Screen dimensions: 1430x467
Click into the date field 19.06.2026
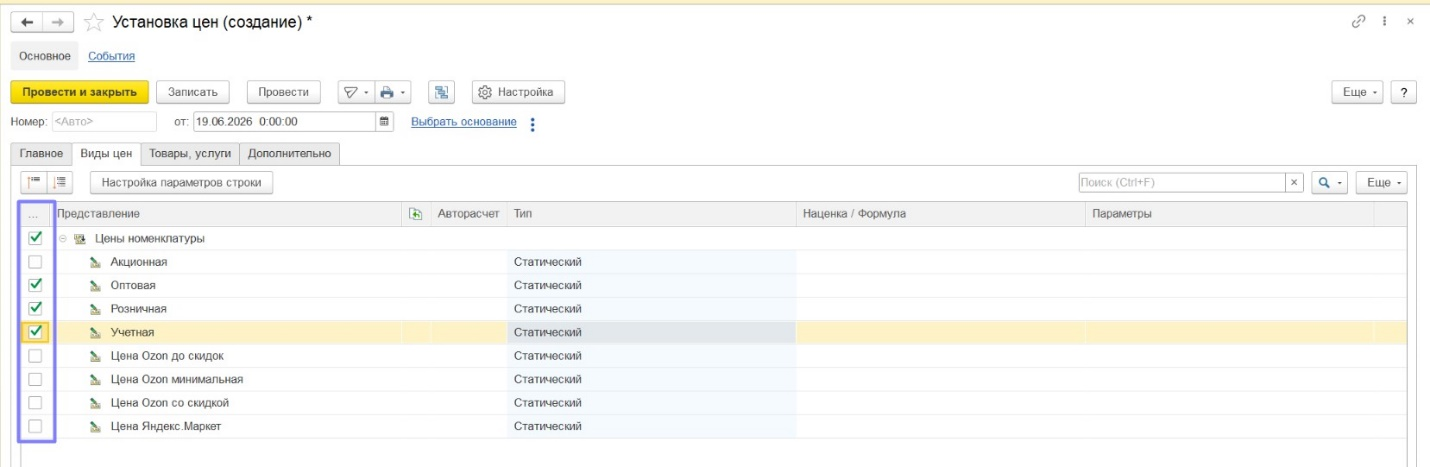pyautogui.click(x=284, y=122)
